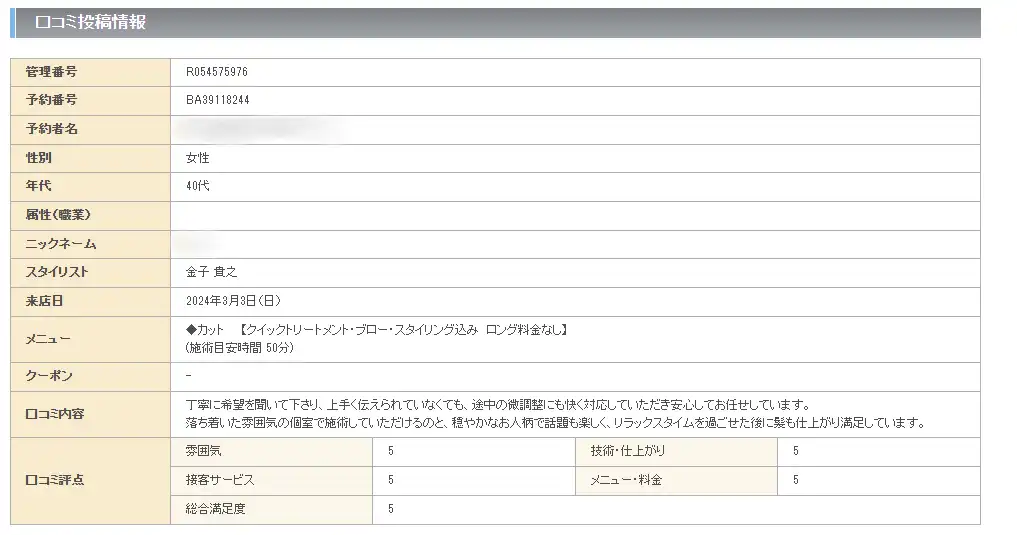
Task: Click the 年代 label cell
Action: point(90,187)
